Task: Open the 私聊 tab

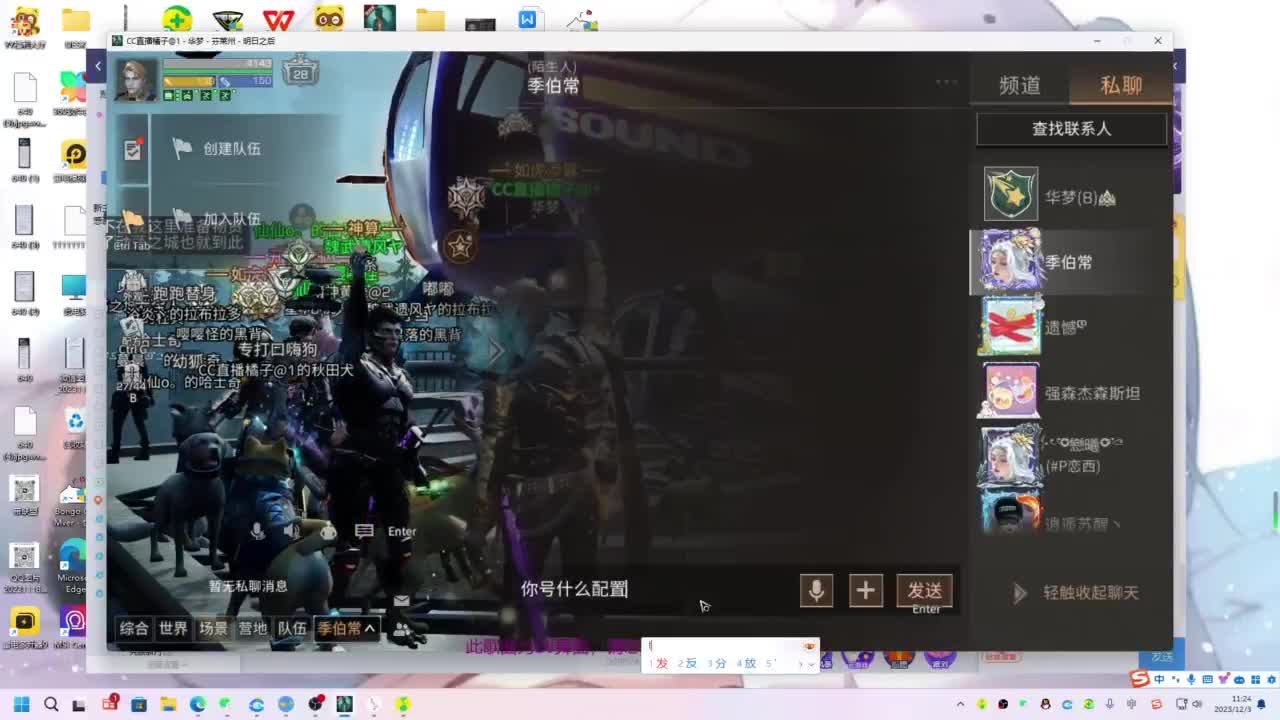Action: pos(1121,86)
